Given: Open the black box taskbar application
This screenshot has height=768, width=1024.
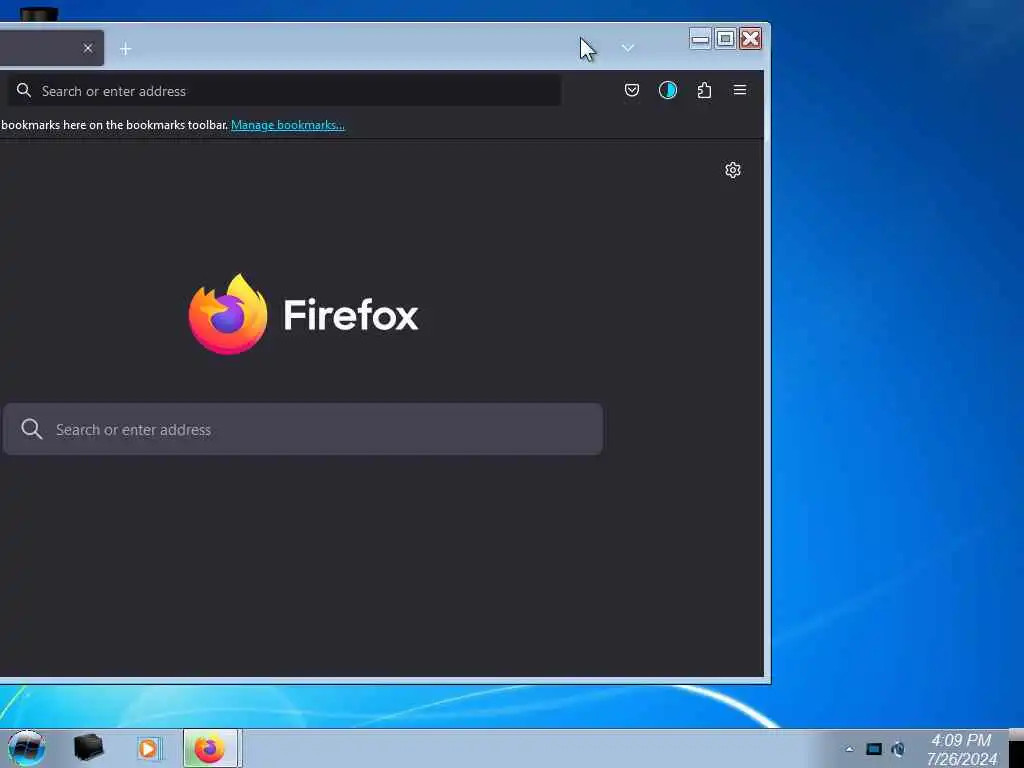Looking at the screenshot, I should pos(88,748).
